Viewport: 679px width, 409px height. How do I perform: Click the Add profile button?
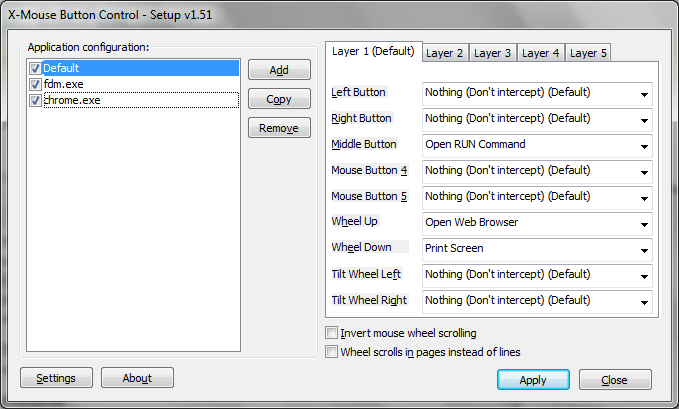click(x=279, y=70)
